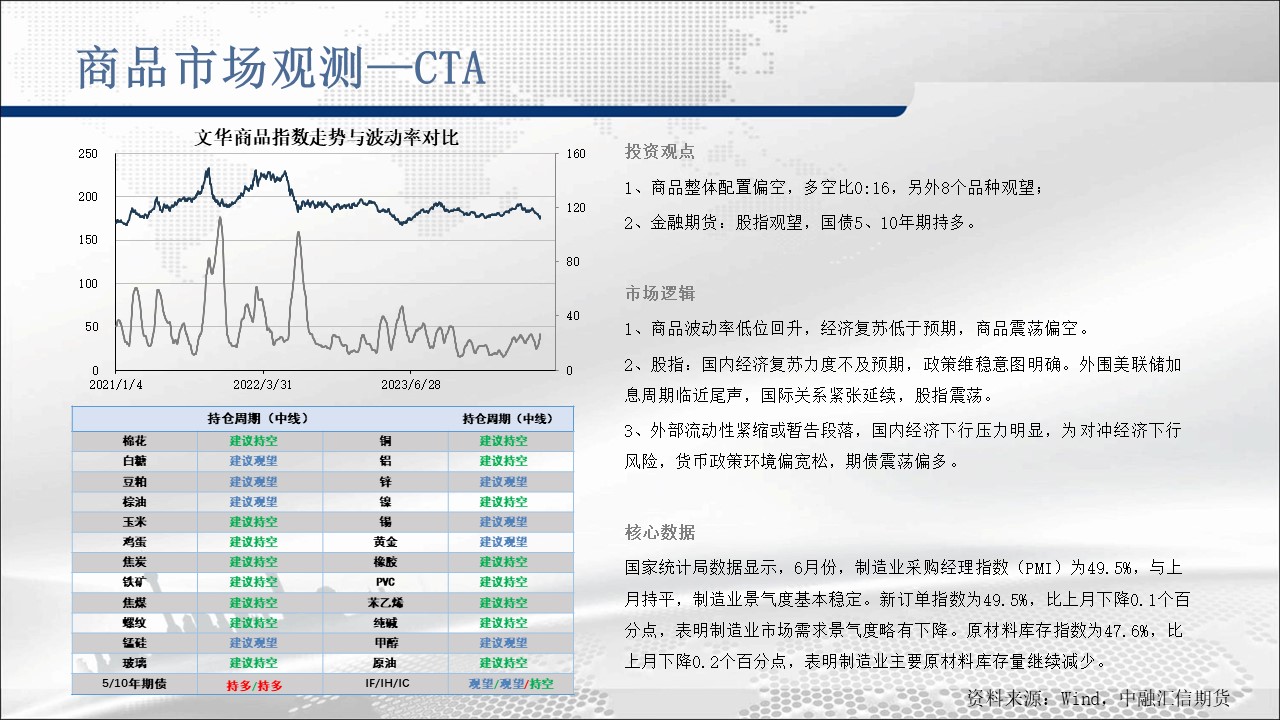The image size is (1280, 720).
Task: Select the PVC cell in the table
Action: tap(385, 582)
